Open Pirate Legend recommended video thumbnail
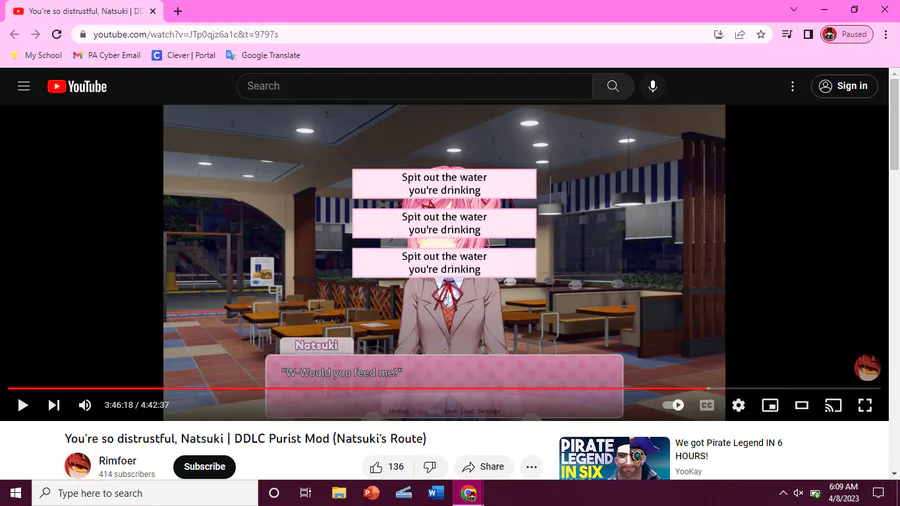Viewport: 900px width, 506px height. (x=614, y=458)
